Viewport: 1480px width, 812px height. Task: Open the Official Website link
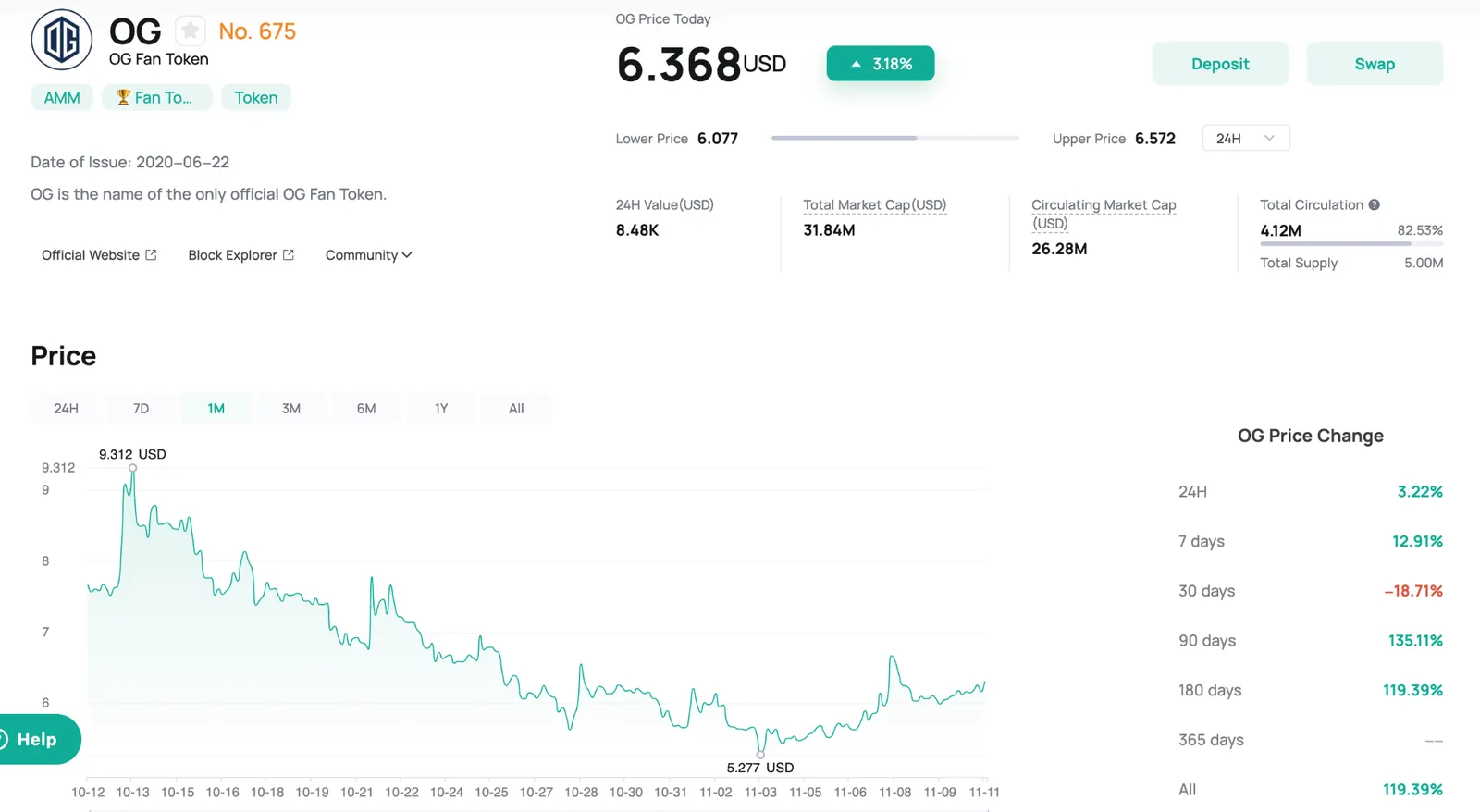pos(99,255)
